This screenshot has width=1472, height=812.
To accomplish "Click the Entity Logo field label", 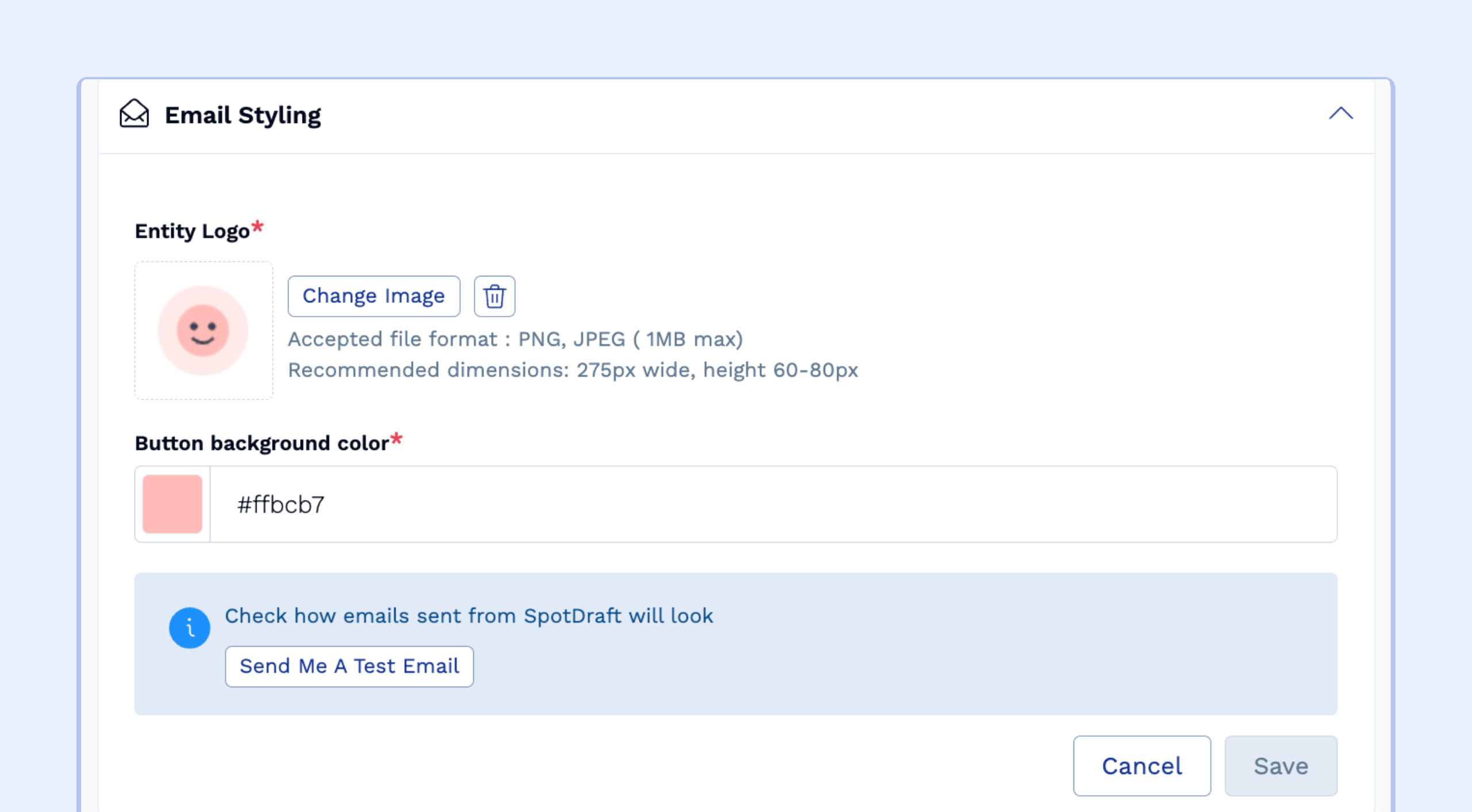I will [192, 231].
